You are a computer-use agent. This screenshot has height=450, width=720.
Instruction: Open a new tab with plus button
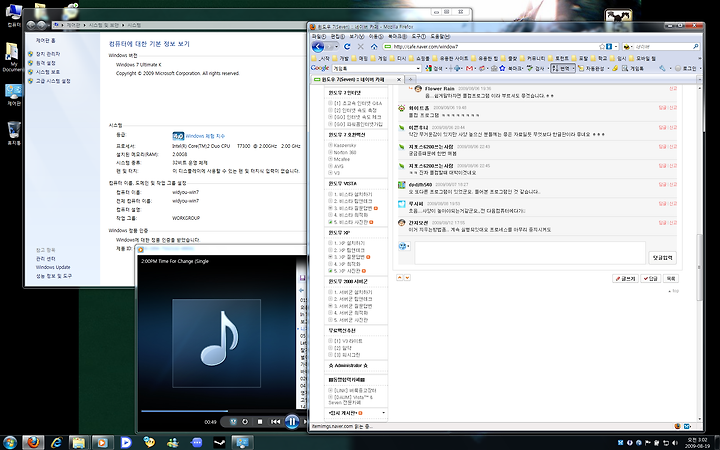[411, 79]
